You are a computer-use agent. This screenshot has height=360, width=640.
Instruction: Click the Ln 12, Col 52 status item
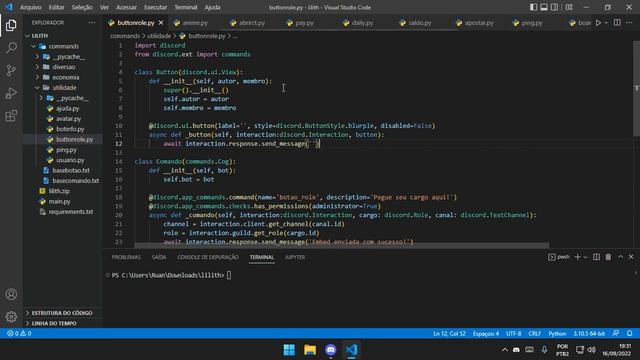pyautogui.click(x=449, y=333)
